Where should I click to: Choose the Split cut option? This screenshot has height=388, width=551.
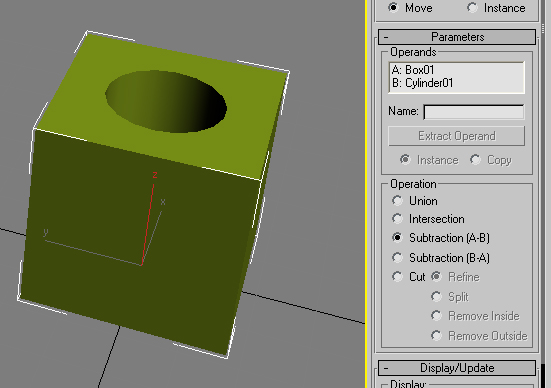point(436,297)
